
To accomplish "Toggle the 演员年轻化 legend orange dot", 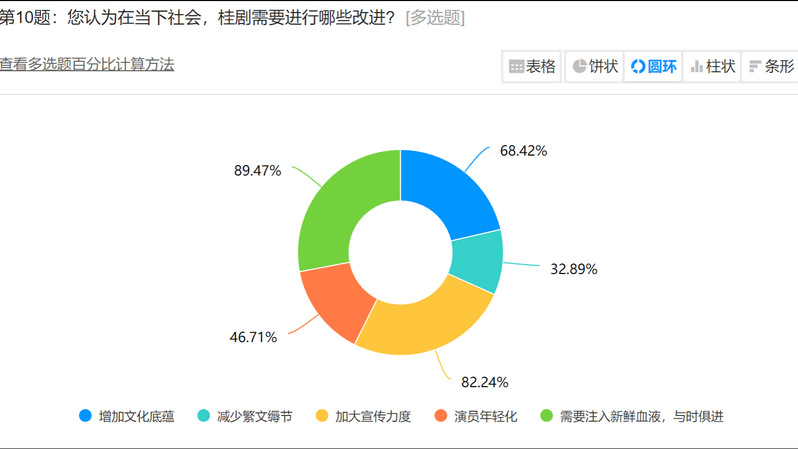I will coord(441,415).
